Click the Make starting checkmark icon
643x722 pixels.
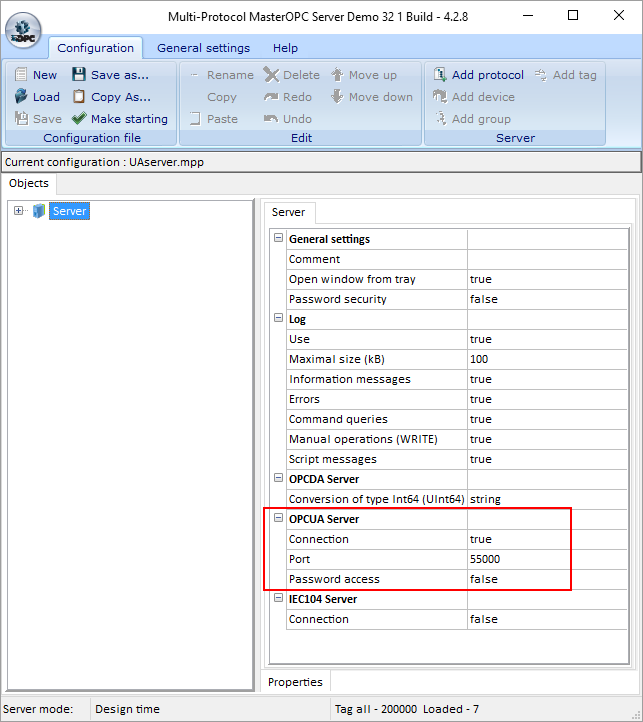tap(79, 118)
